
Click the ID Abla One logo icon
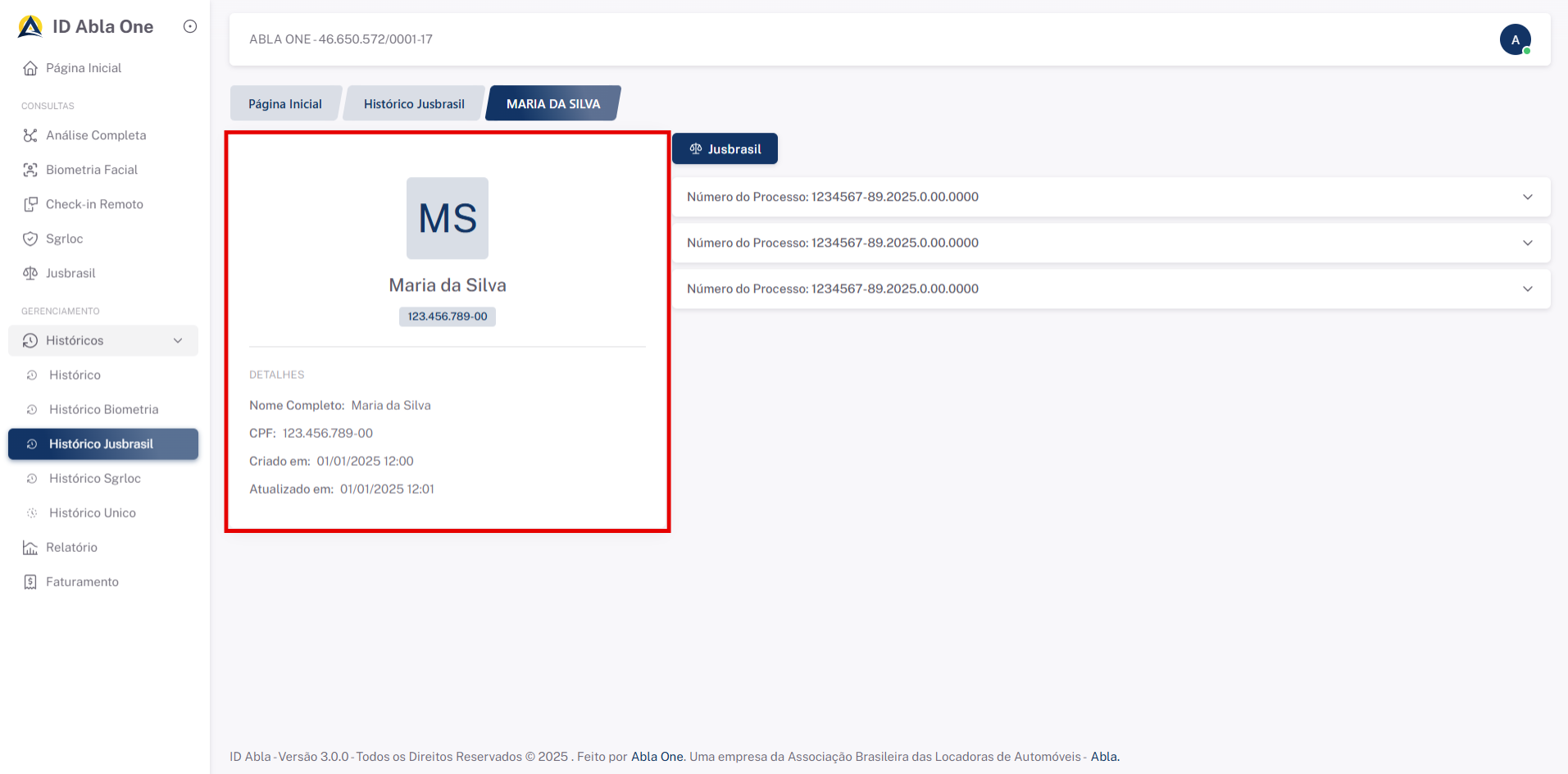[x=30, y=26]
